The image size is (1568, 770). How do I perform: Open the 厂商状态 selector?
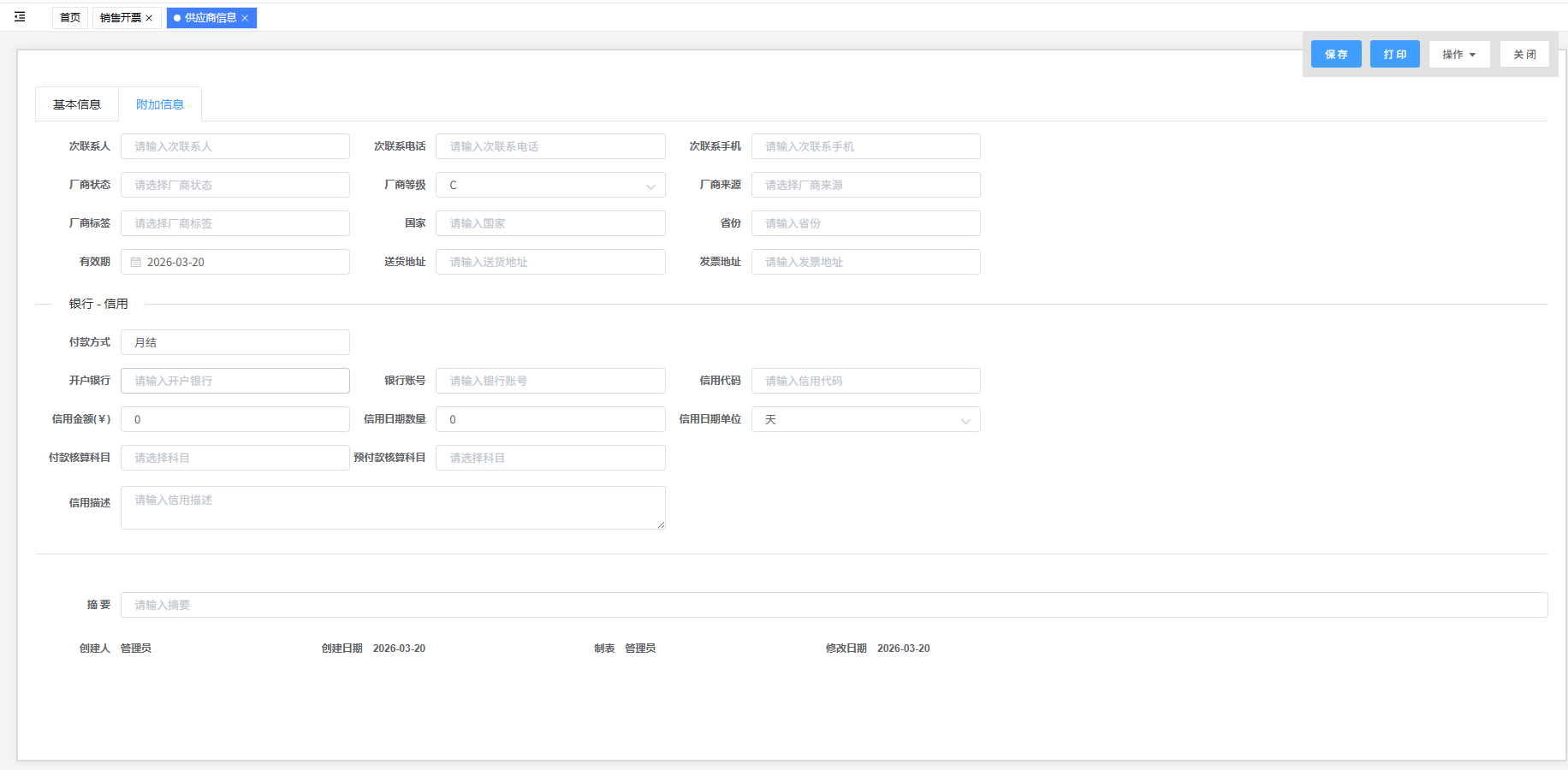pos(235,186)
